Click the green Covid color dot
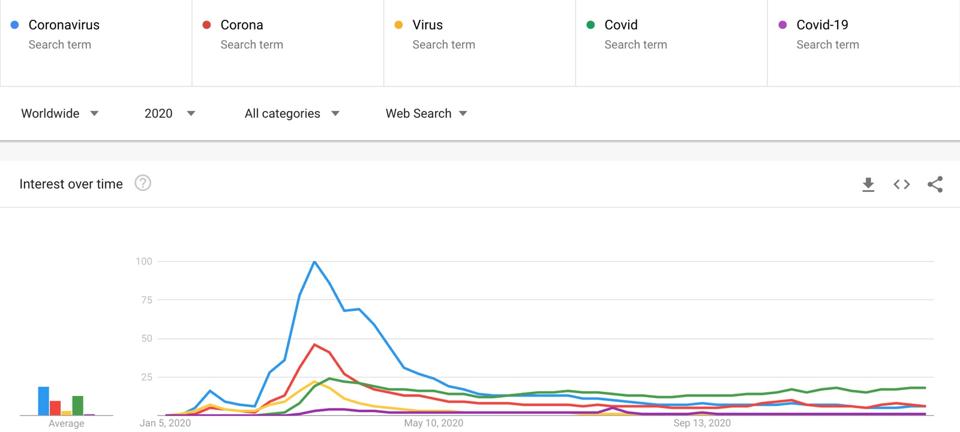 [x=590, y=25]
